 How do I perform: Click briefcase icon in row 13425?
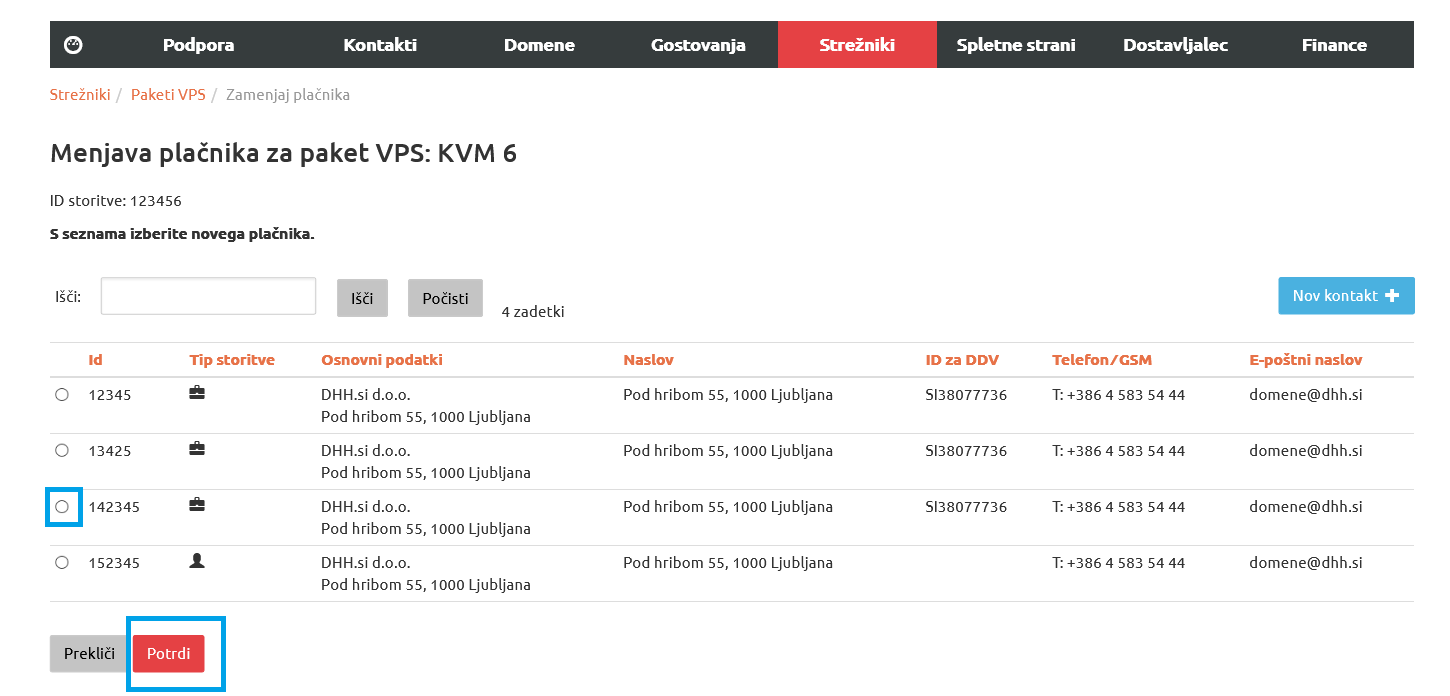pyautogui.click(x=197, y=450)
